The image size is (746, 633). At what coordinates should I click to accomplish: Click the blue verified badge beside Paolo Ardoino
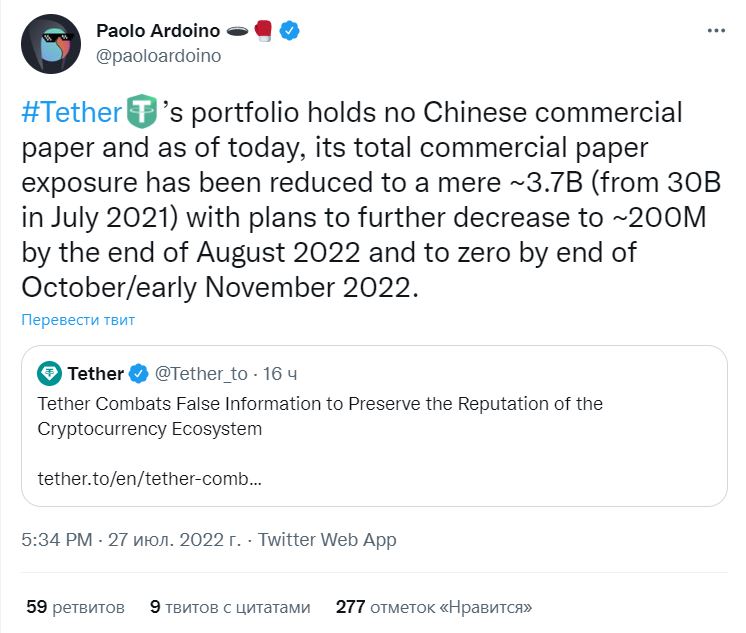point(290,31)
